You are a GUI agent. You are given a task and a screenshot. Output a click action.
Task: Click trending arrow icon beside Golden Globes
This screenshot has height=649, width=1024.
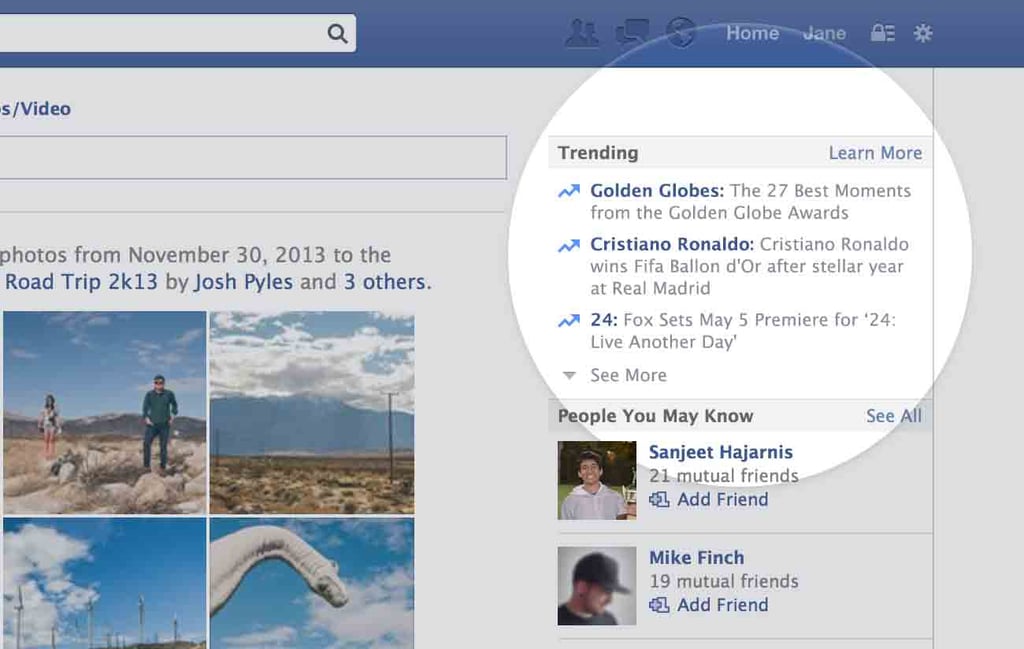[x=569, y=191]
